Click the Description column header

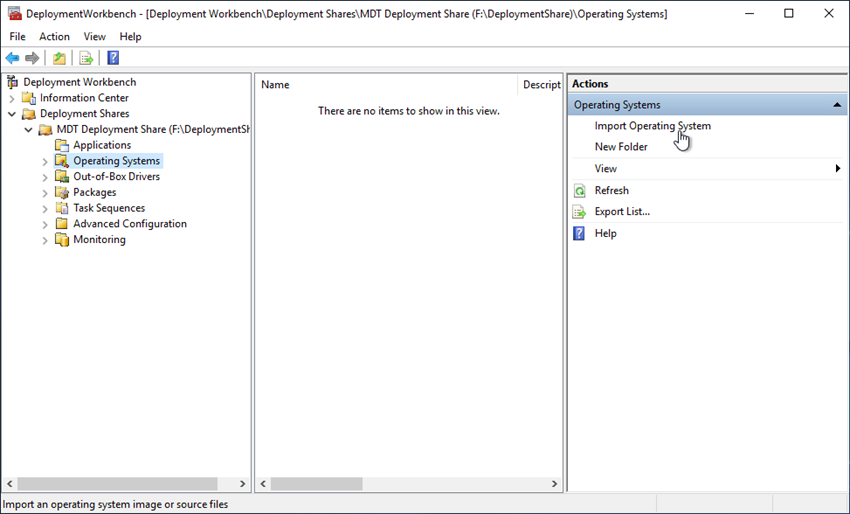point(540,85)
